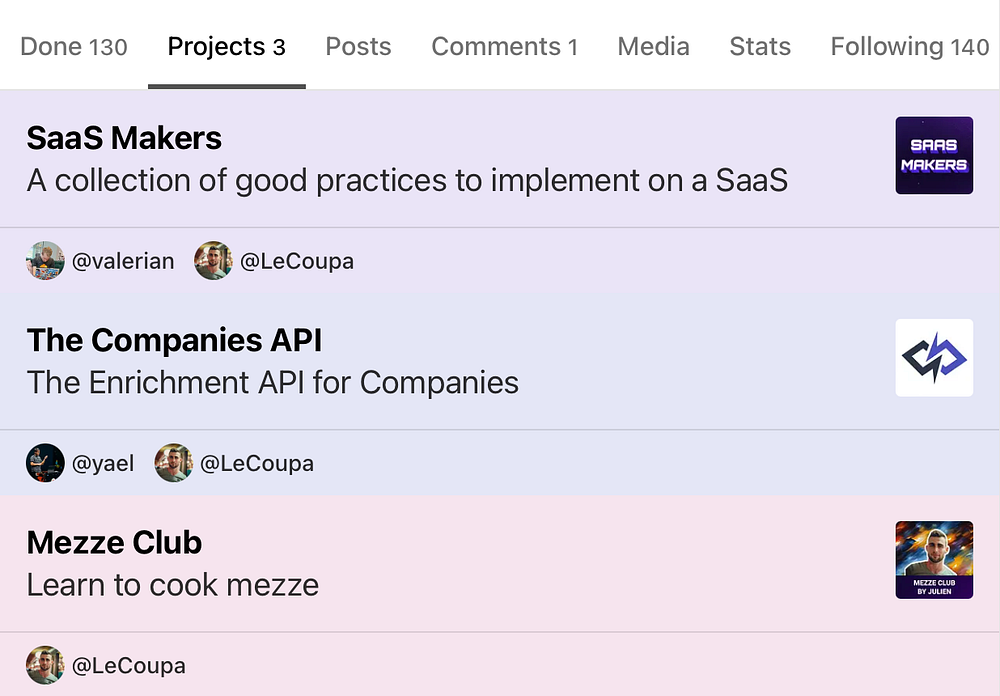Click @LeCoupa's avatar under SaaS Makers
Viewport: 1000px width, 696px height.
(x=213, y=261)
